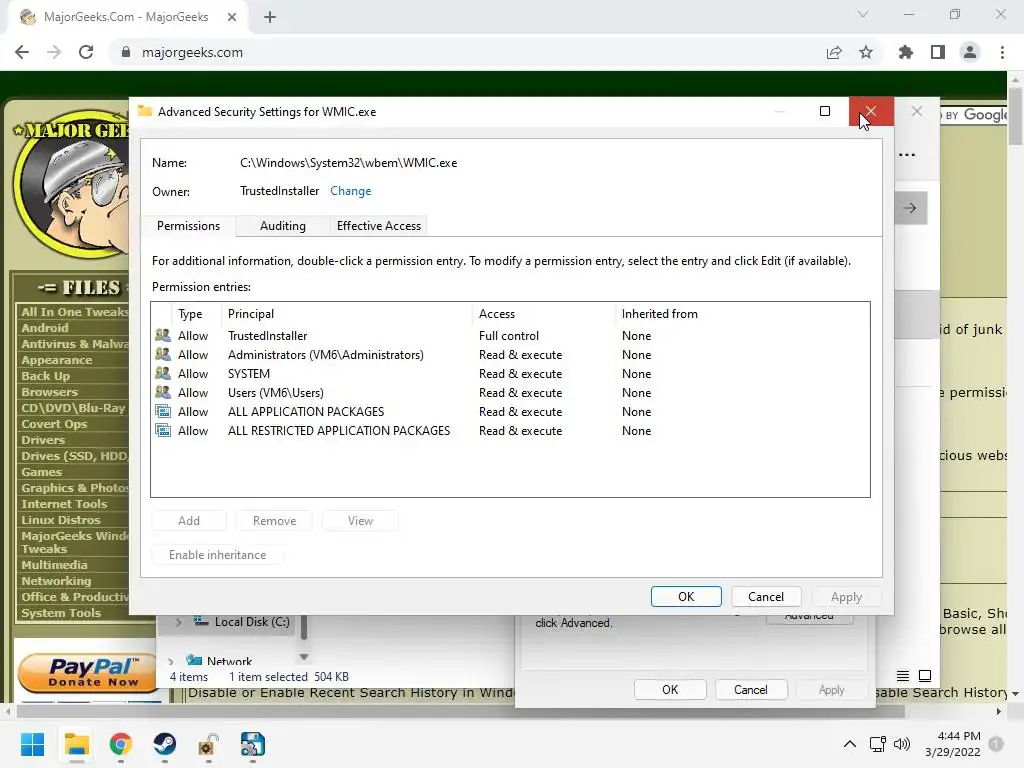Share this page icon in Chrome
Image resolution: width=1024 pixels, height=768 pixels.
[834, 52]
